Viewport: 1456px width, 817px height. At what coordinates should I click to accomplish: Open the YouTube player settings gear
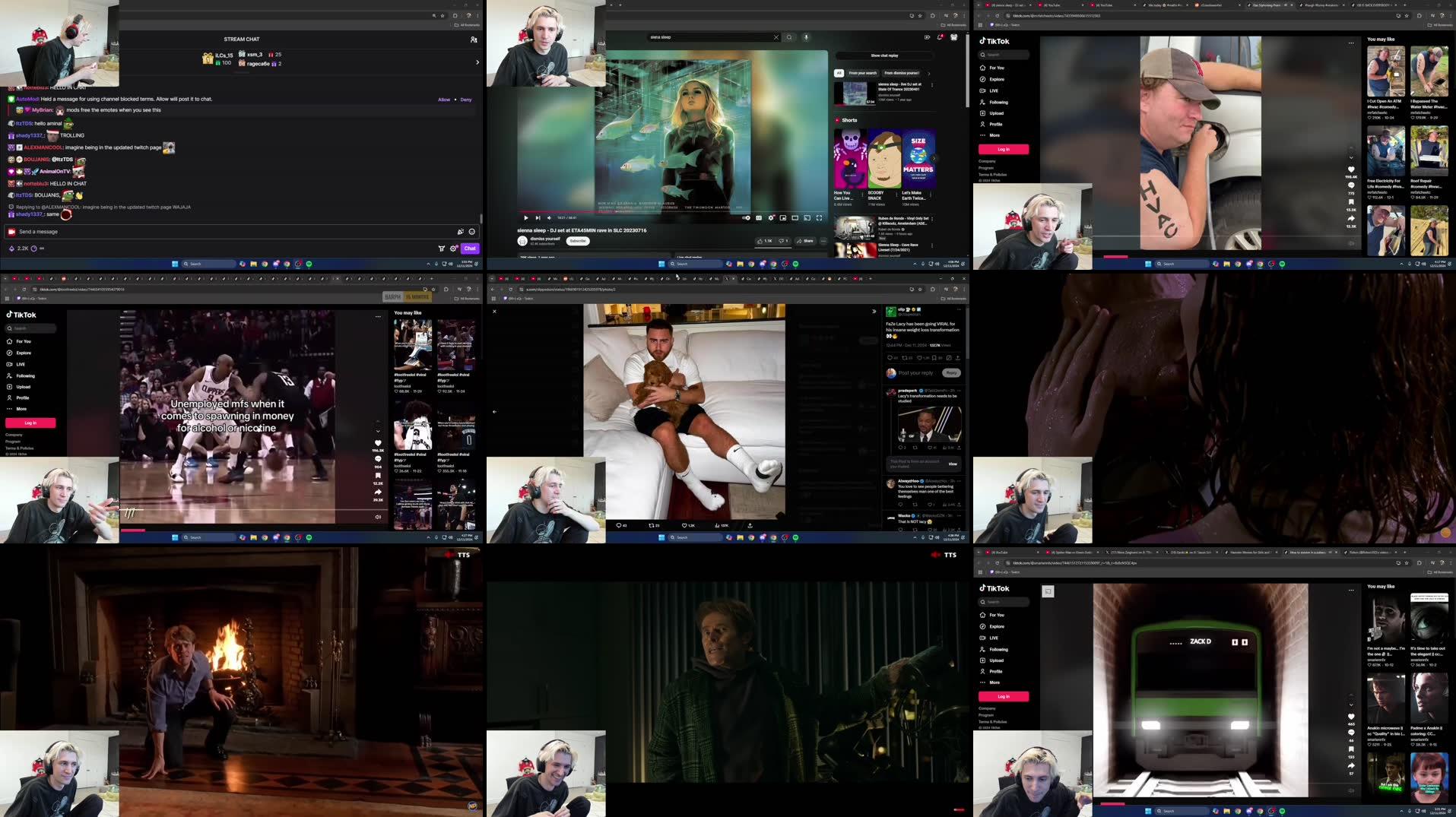click(x=771, y=218)
